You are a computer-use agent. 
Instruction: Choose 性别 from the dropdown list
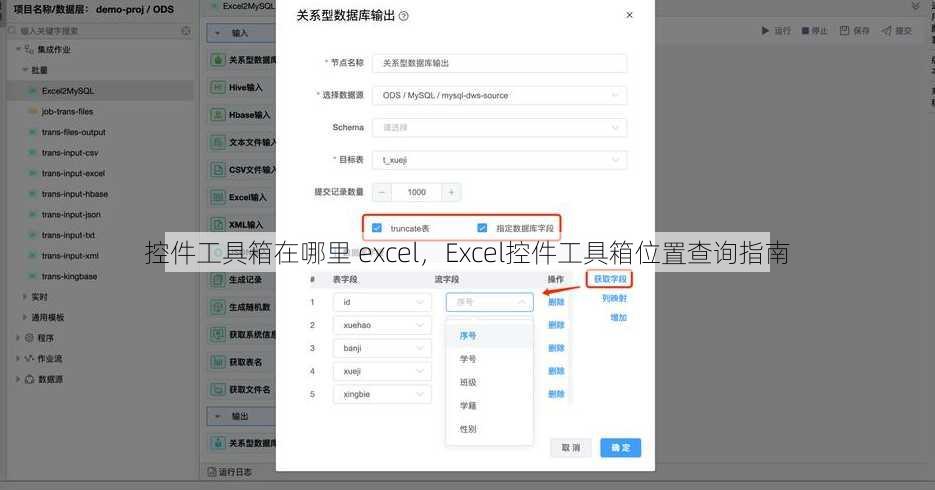489,429
